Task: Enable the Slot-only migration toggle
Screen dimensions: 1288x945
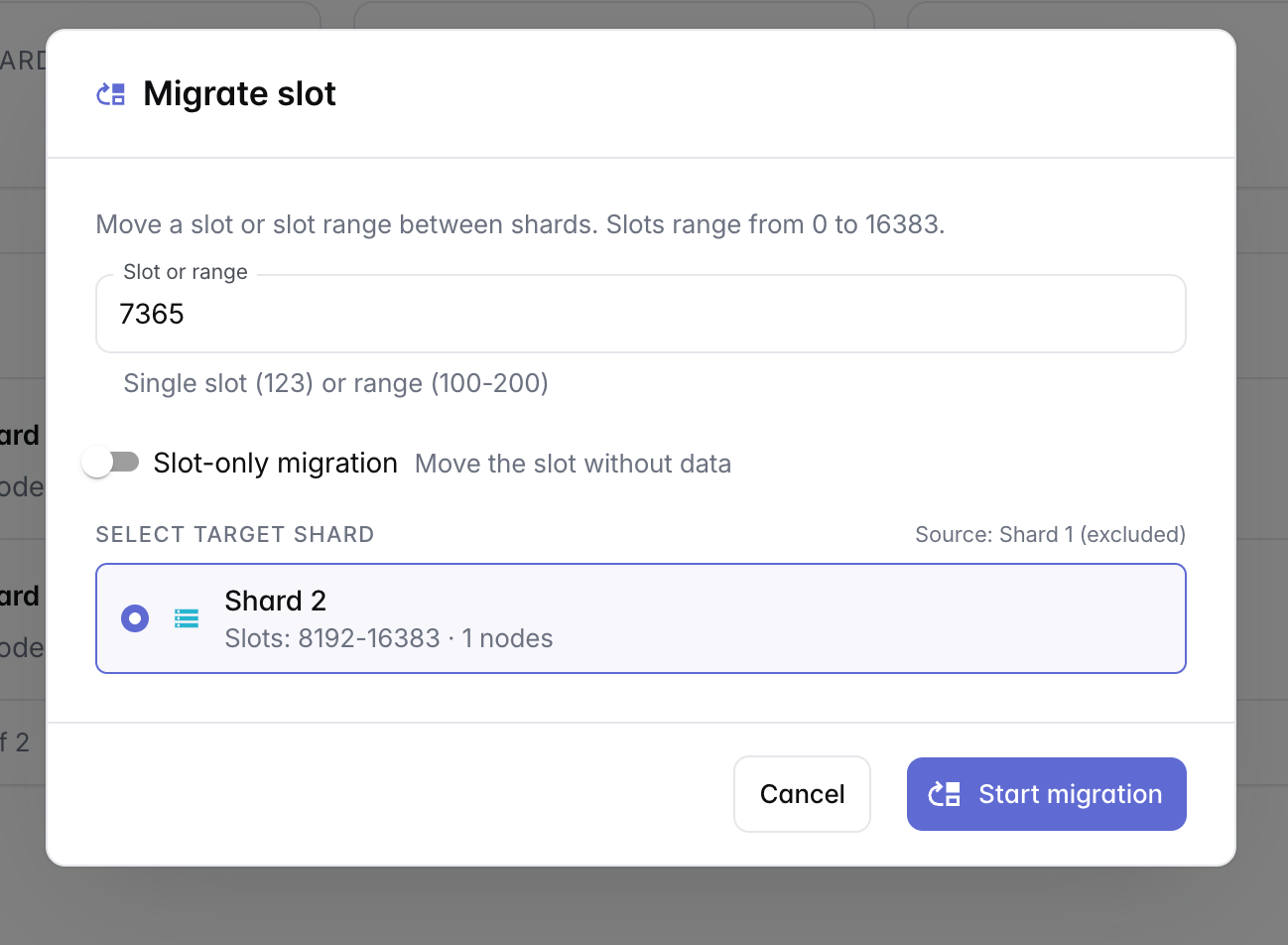Action: (111, 463)
